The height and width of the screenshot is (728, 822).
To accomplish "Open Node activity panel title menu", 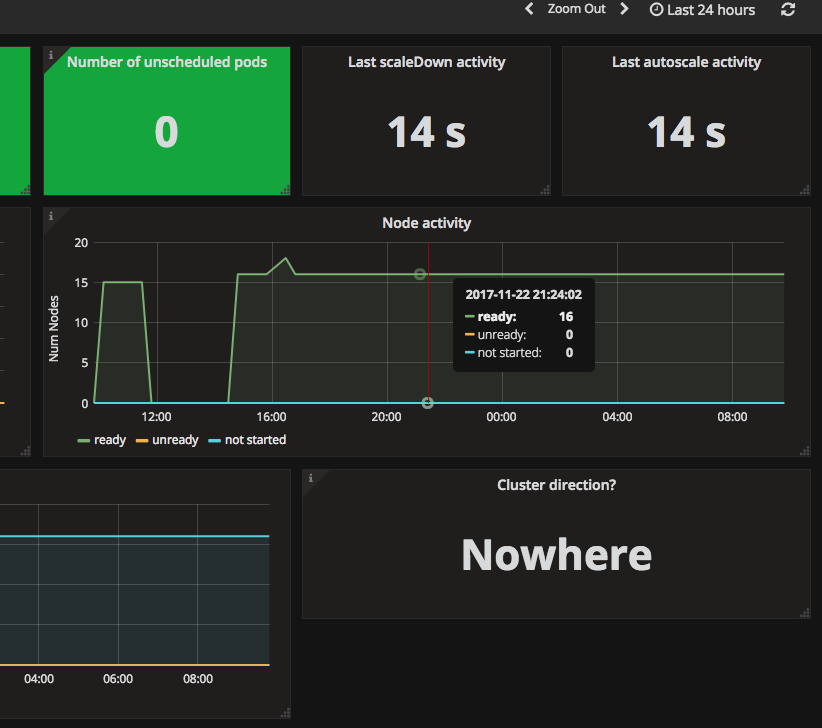I will [426, 223].
